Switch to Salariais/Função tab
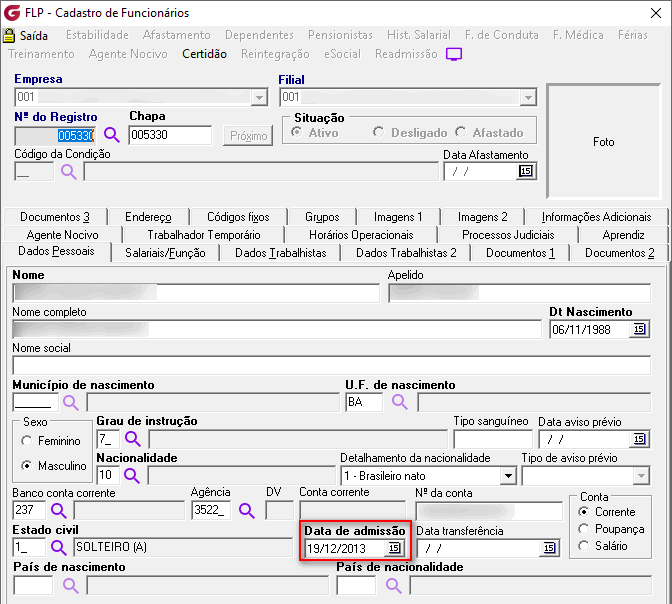The width and height of the screenshot is (672, 604). (x=165, y=253)
